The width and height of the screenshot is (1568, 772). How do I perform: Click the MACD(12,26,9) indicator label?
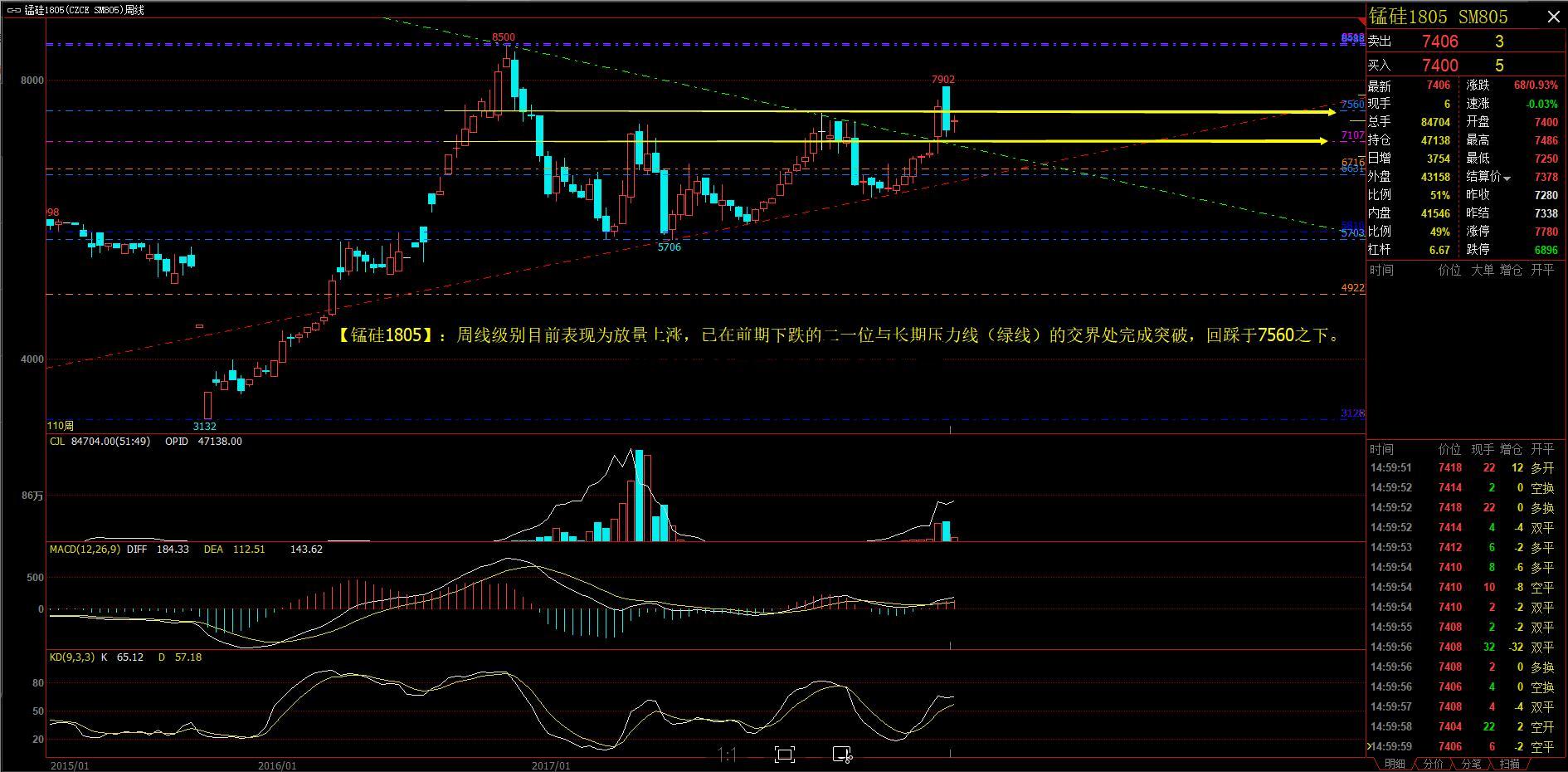tap(85, 550)
